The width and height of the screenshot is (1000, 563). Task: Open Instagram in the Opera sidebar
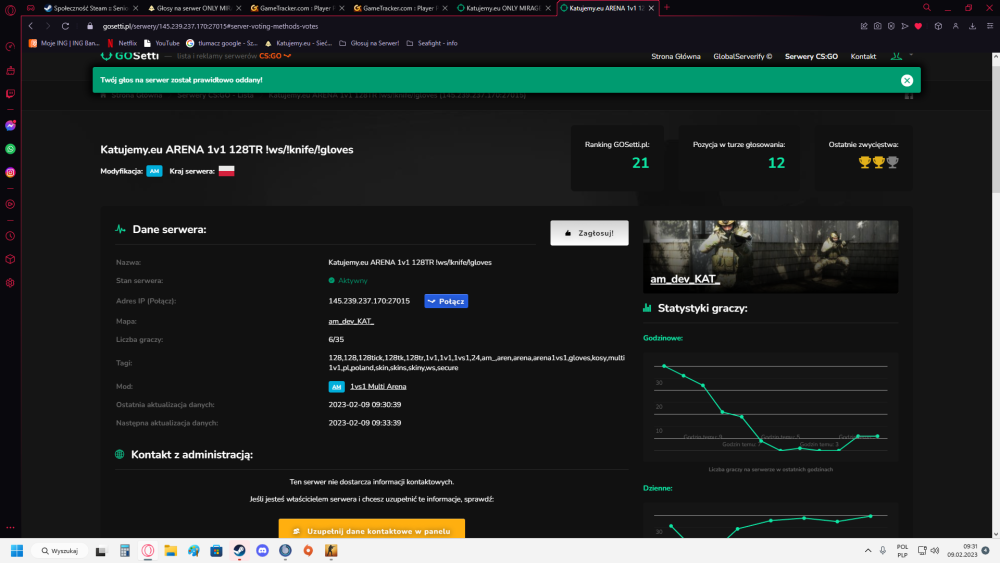[10, 173]
